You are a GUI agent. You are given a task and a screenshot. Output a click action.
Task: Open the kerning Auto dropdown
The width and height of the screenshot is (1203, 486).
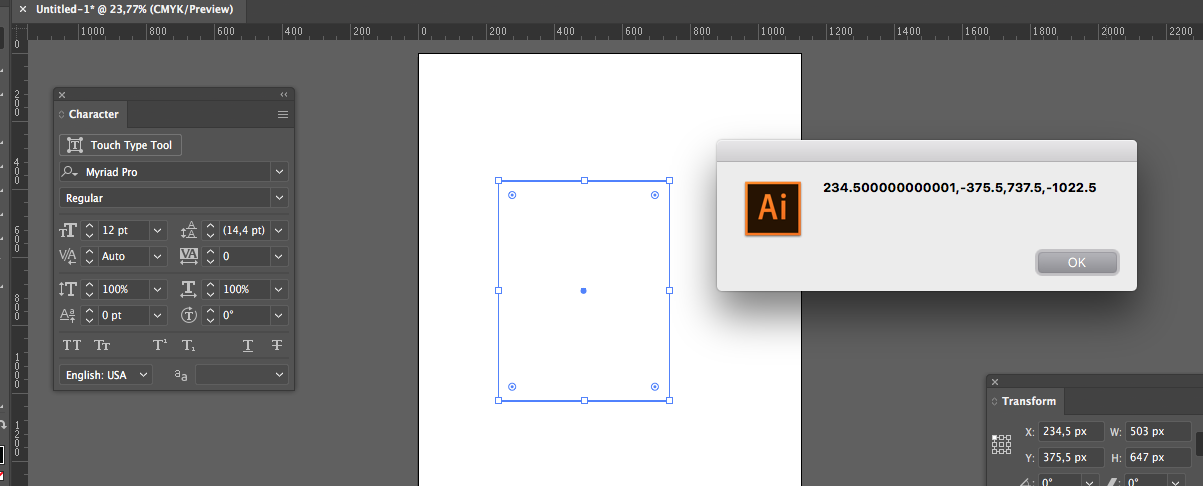[157, 256]
